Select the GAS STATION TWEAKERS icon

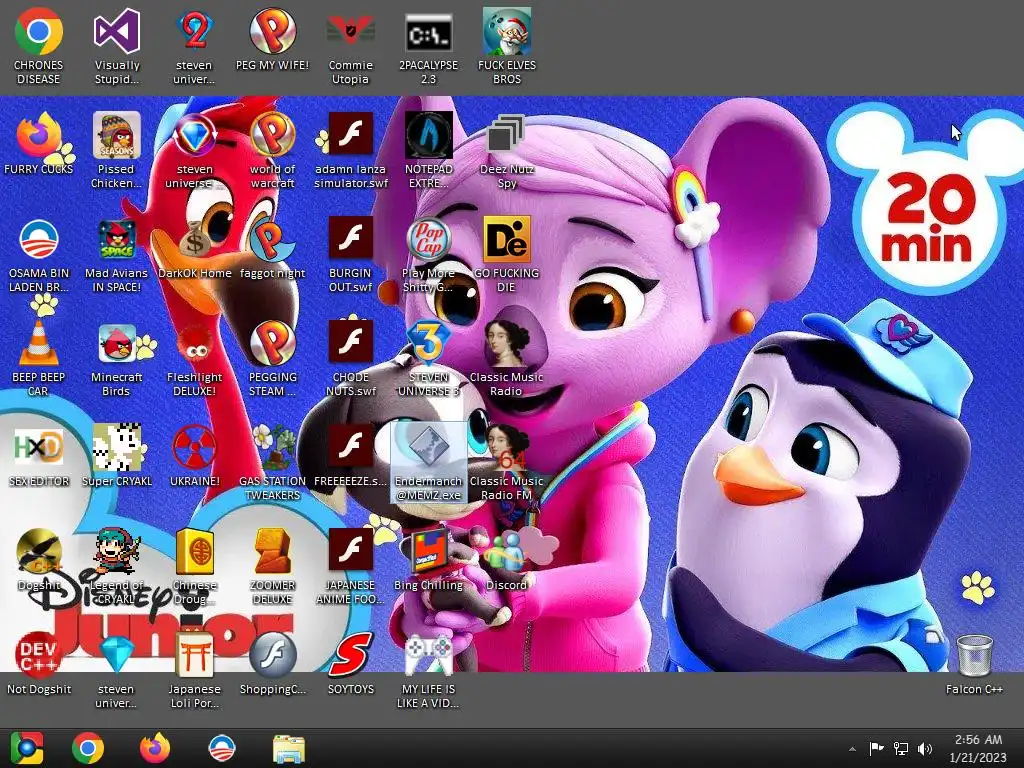272,462
